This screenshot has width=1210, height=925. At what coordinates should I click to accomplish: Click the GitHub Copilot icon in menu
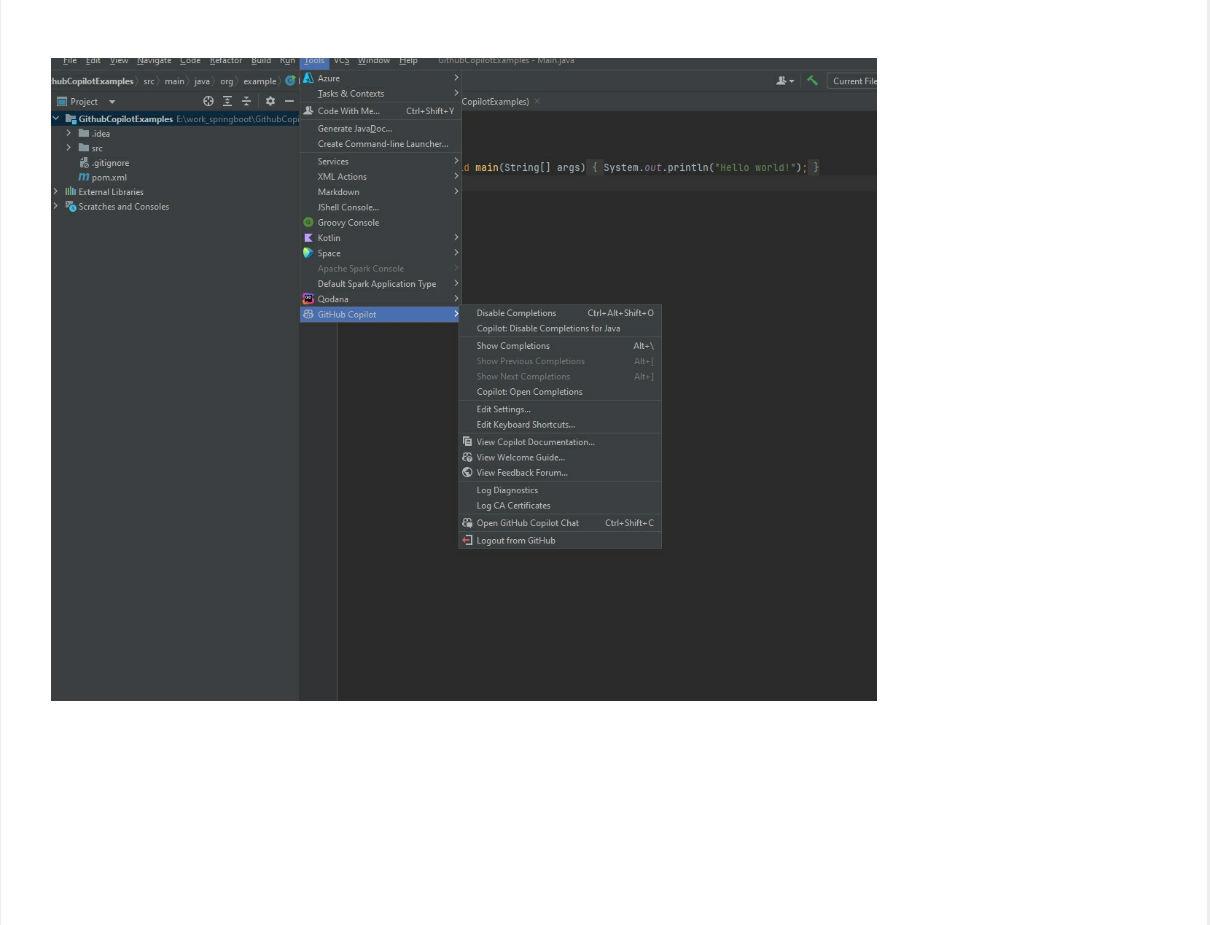point(309,314)
